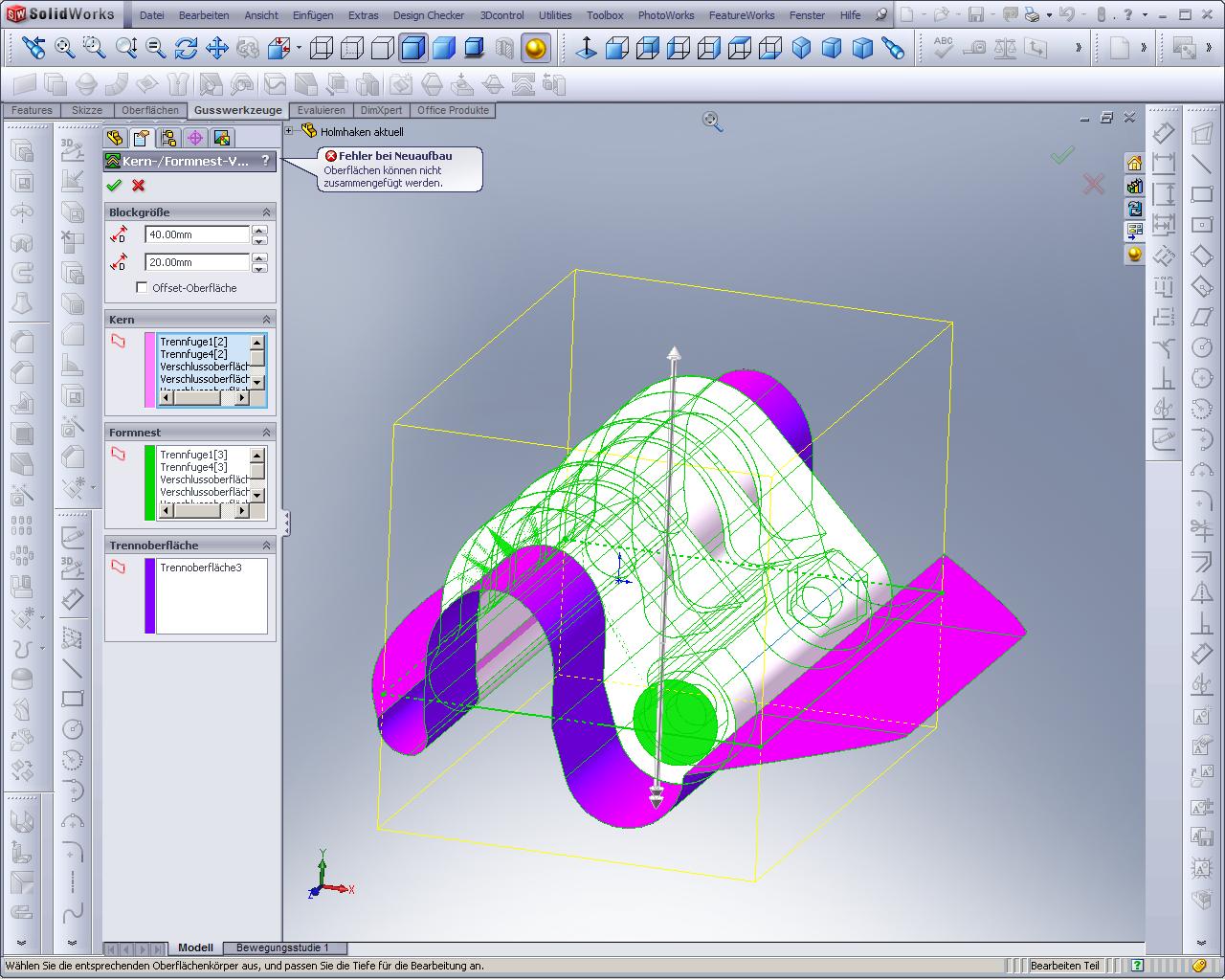This screenshot has width=1225, height=980.
Task: Click the Previous View icon
Action: pyautogui.click(x=34, y=48)
